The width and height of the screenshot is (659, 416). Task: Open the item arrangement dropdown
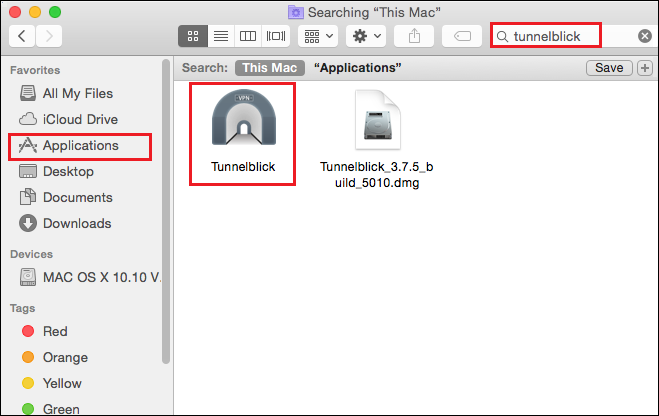tap(318, 36)
